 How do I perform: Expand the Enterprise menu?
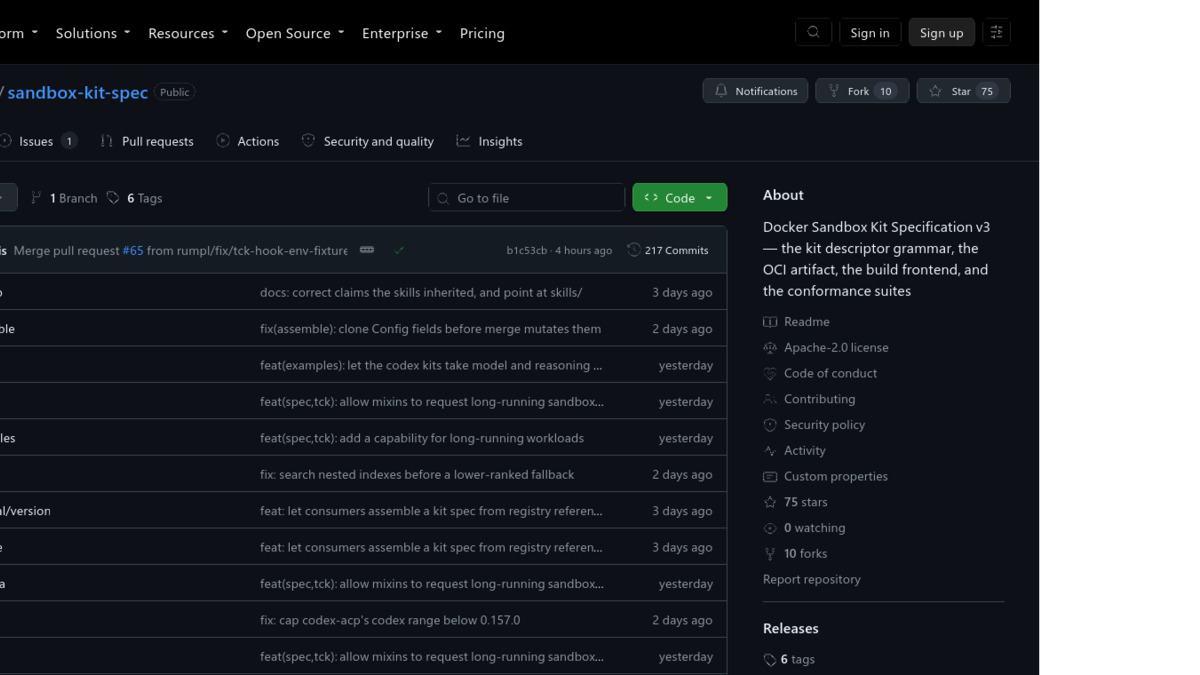point(402,33)
